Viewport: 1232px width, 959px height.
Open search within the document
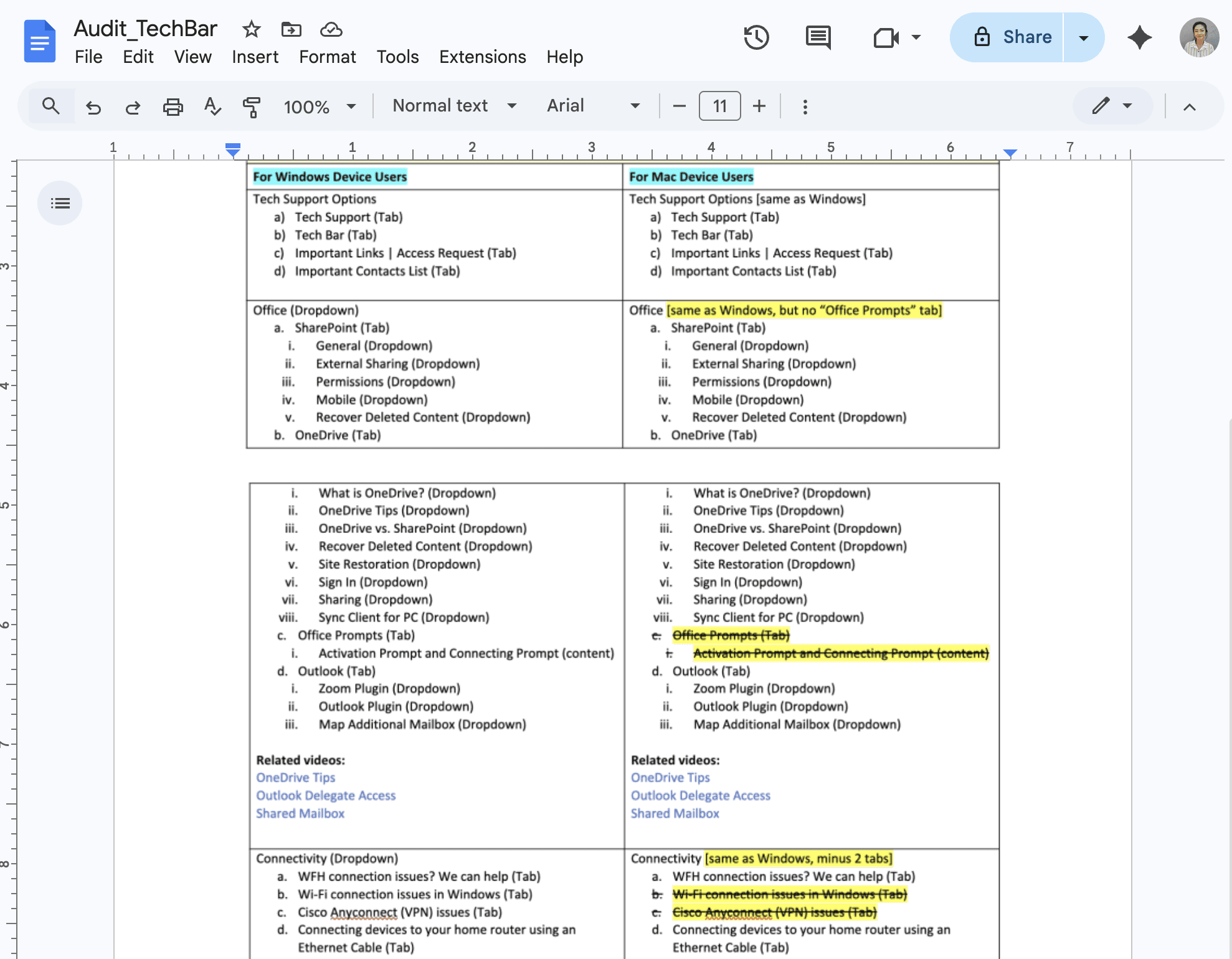[50, 106]
